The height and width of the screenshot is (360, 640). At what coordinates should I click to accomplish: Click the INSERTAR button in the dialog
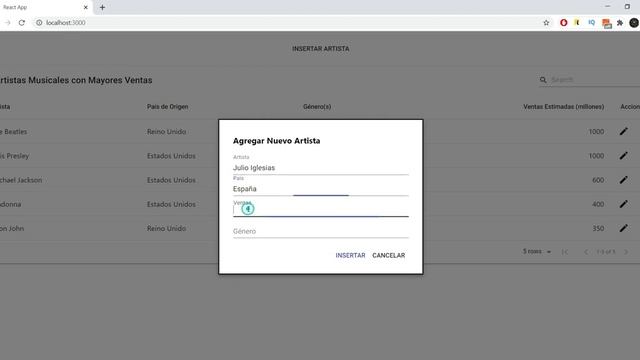click(350, 255)
